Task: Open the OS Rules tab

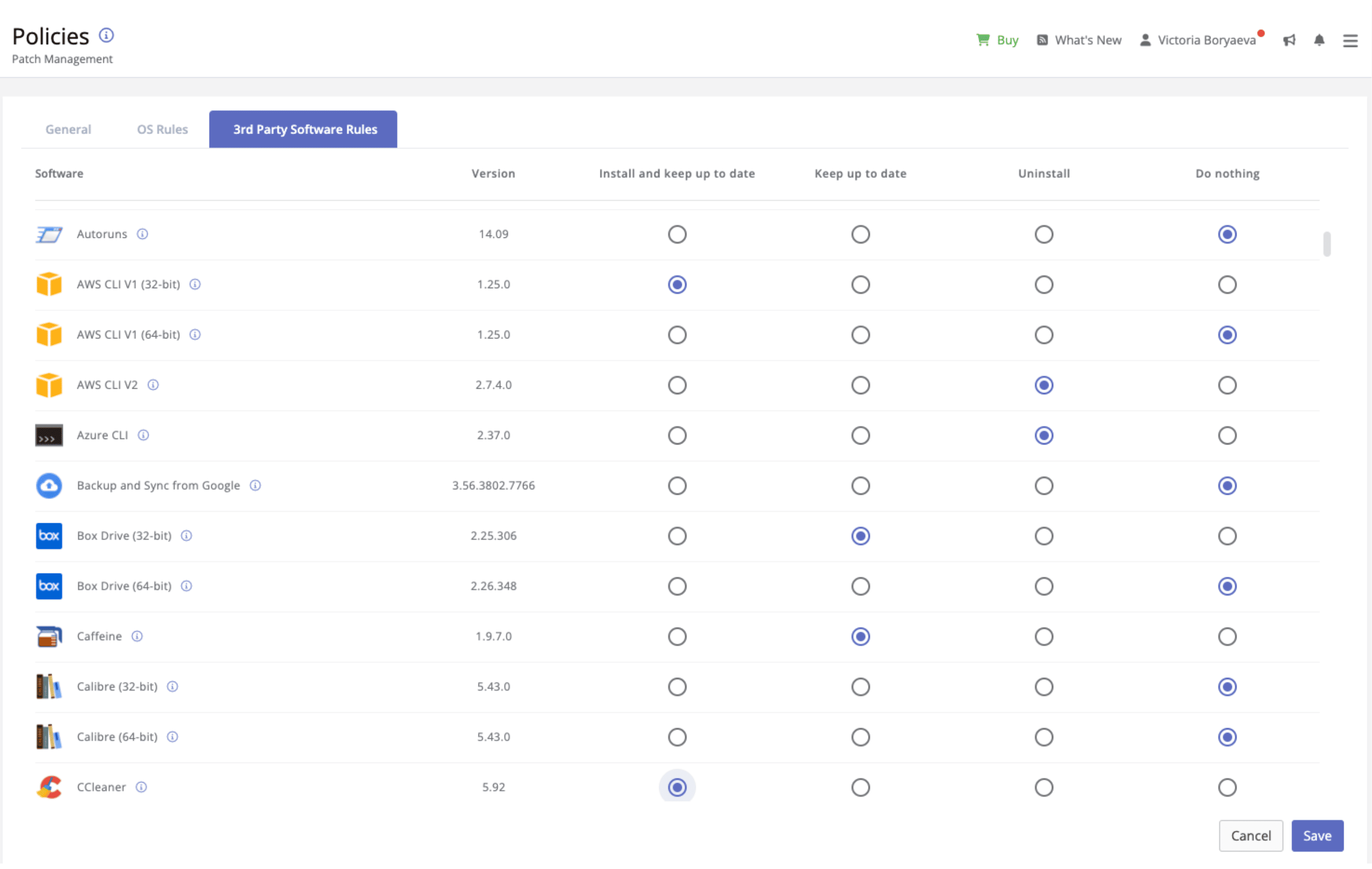Action: coord(162,129)
